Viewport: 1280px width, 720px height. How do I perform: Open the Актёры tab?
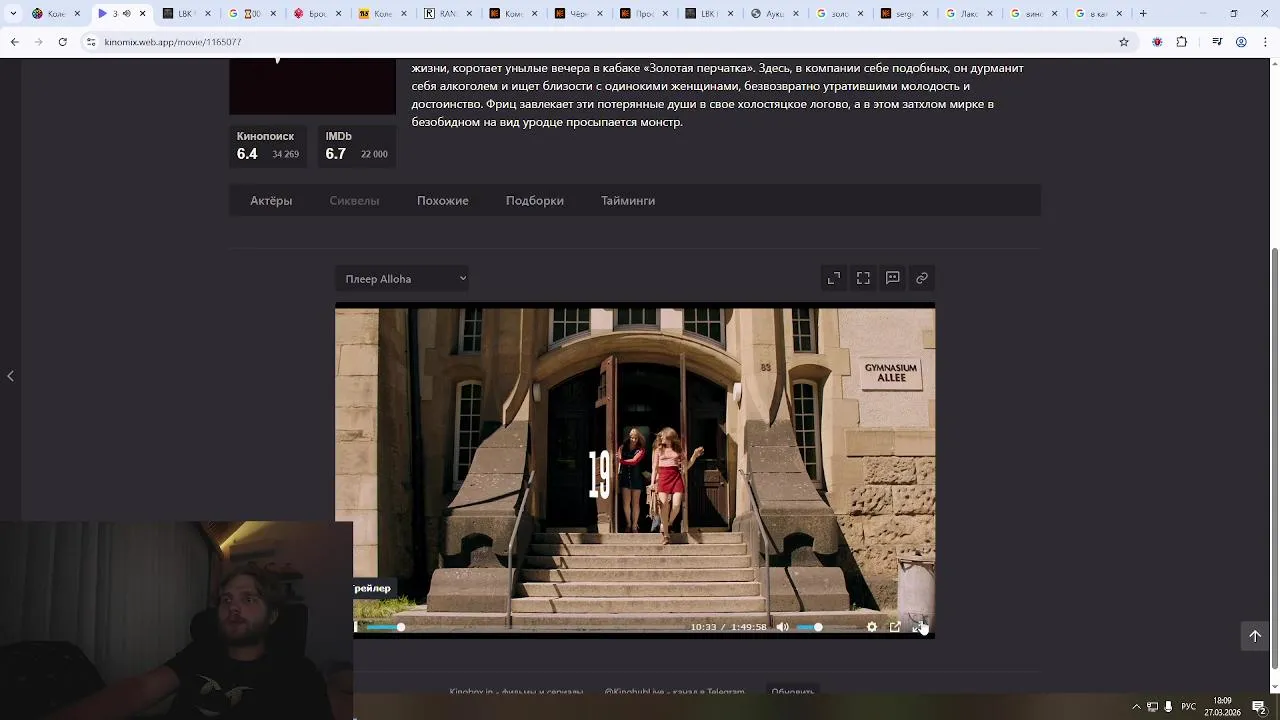[x=271, y=201]
